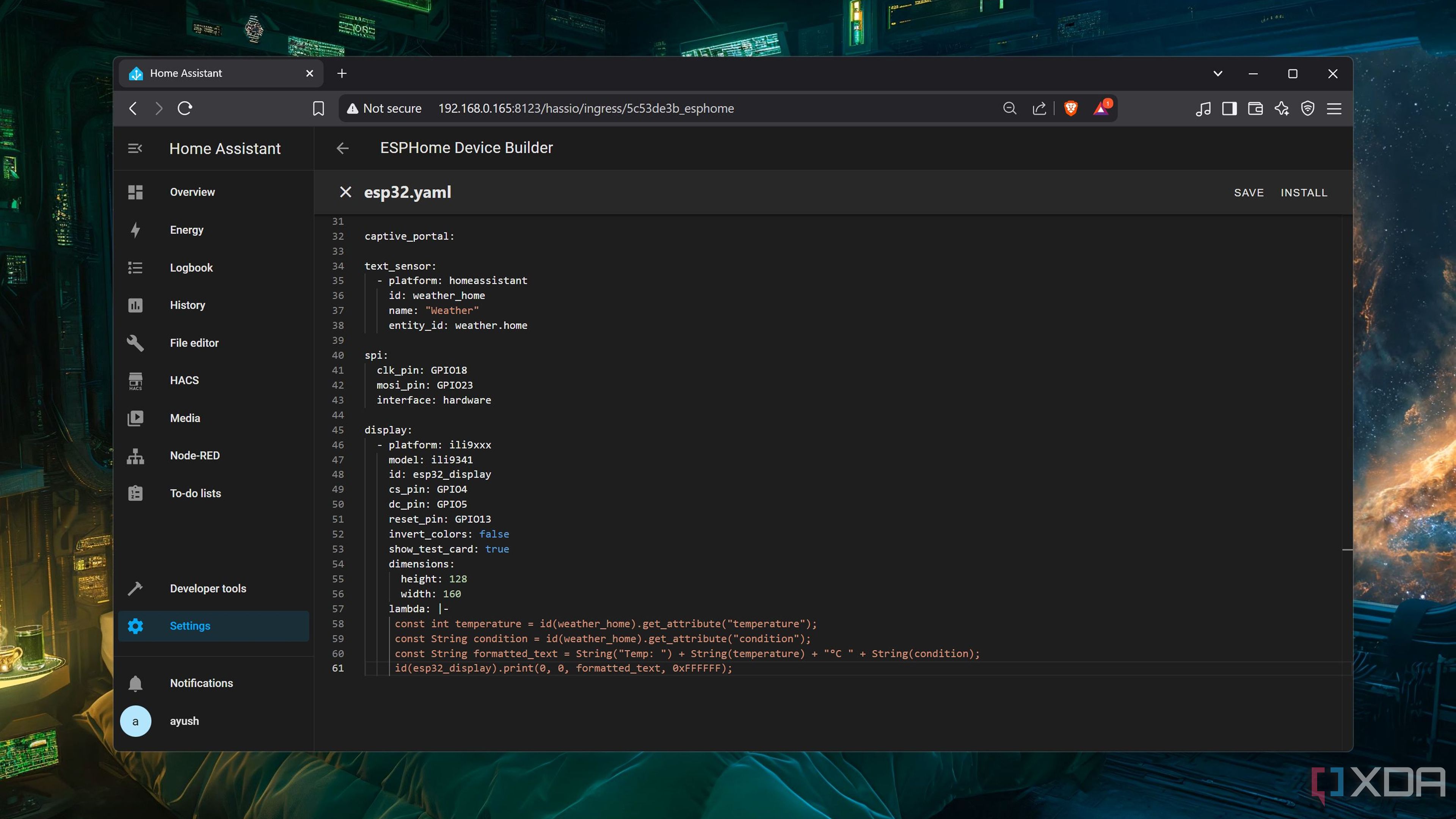Image resolution: width=1456 pixels, height=819 pixels.
Task: Select History in the sidebar
Action: (187, 305)
